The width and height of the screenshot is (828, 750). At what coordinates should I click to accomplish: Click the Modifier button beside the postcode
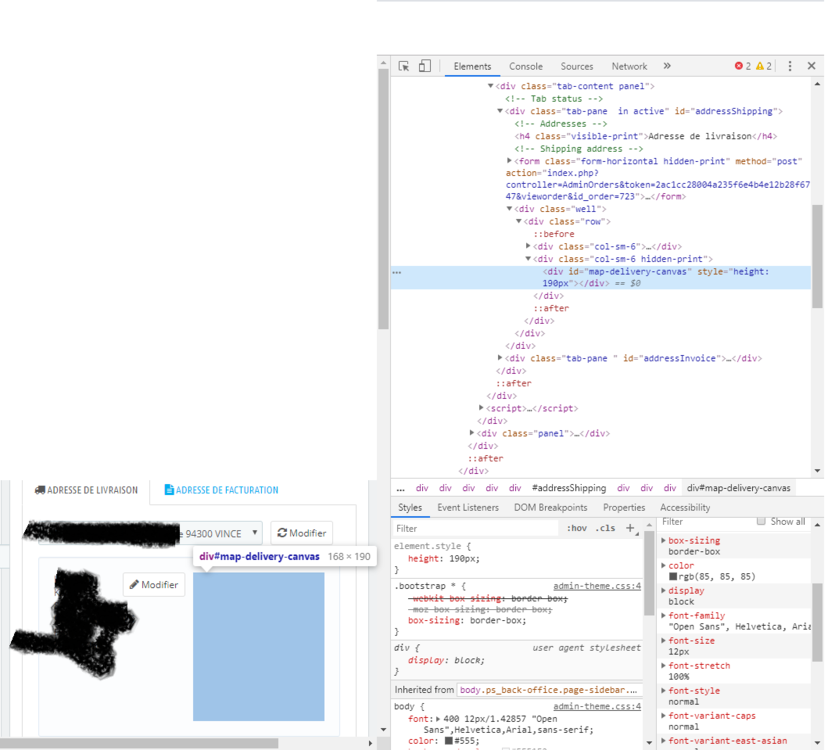tap(300, 533)
